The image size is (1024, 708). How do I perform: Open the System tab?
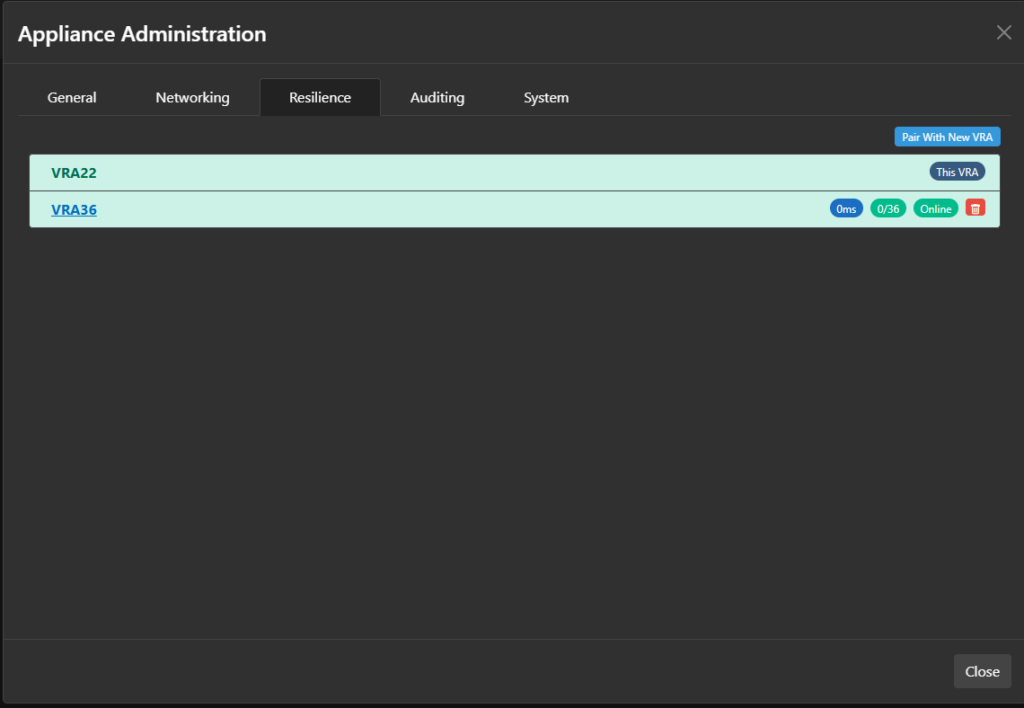tap(546, 97)
